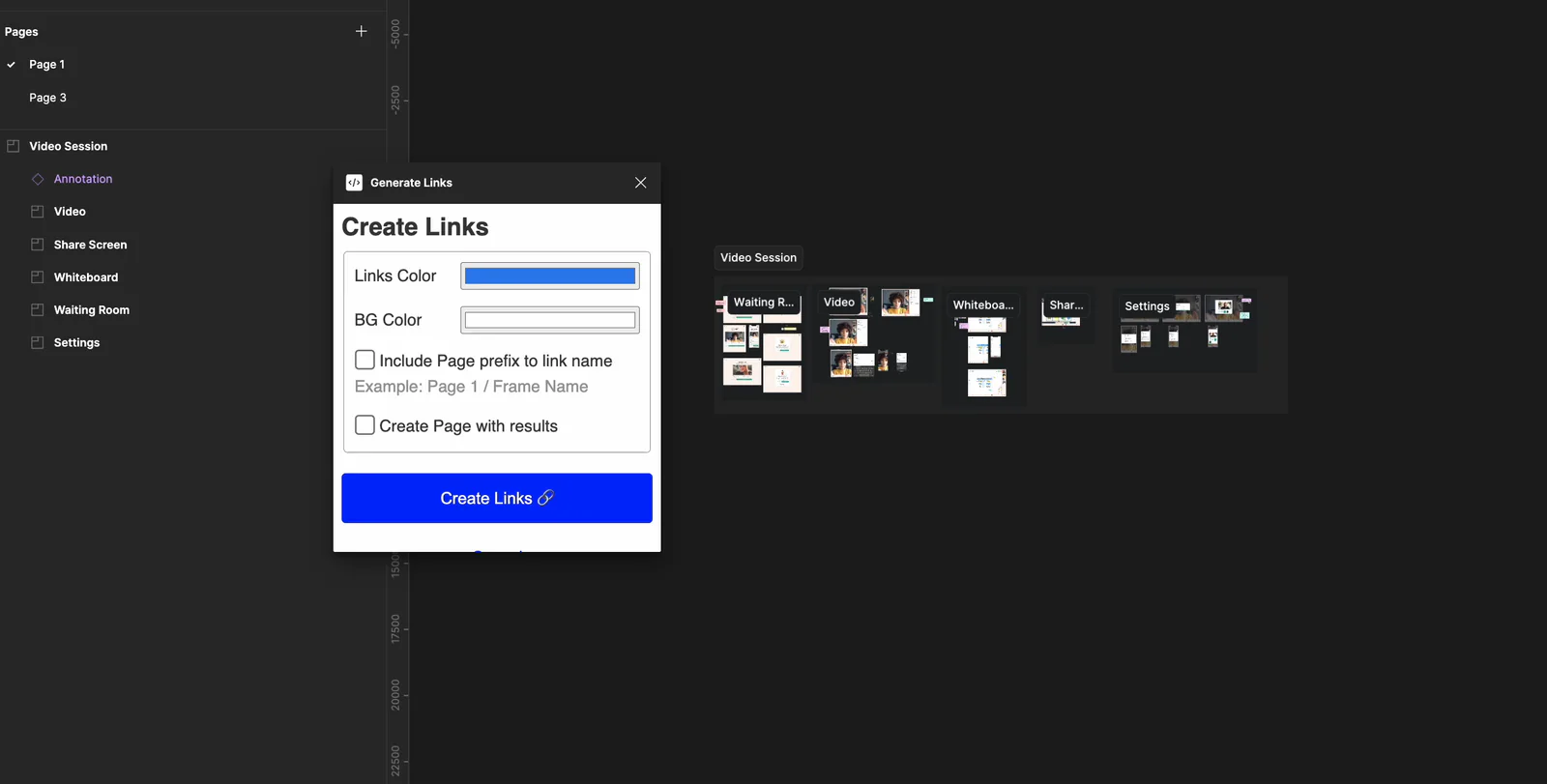Click the Video Session section icon
This screenshot has width=1547, height=784.
pyautogui.click(x=14, y=146)
